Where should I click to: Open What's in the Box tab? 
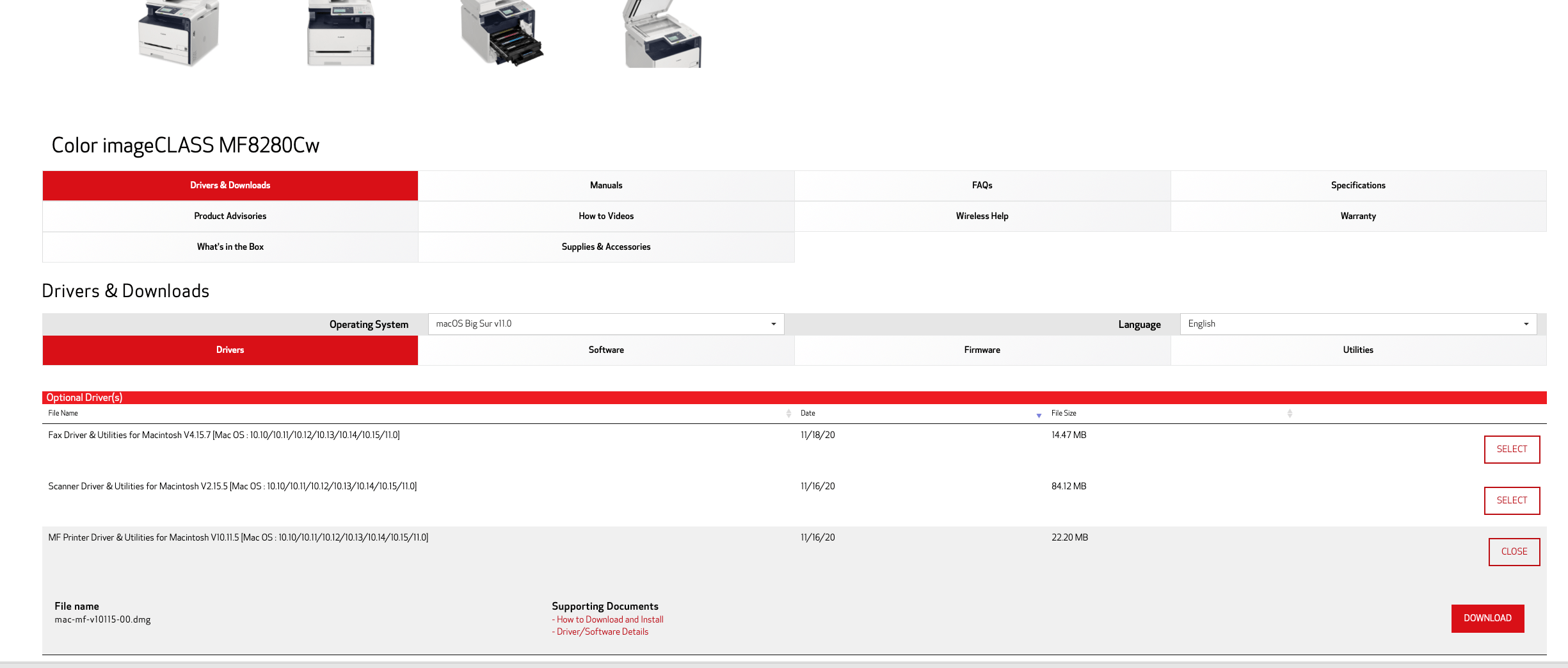coord(230,247)
